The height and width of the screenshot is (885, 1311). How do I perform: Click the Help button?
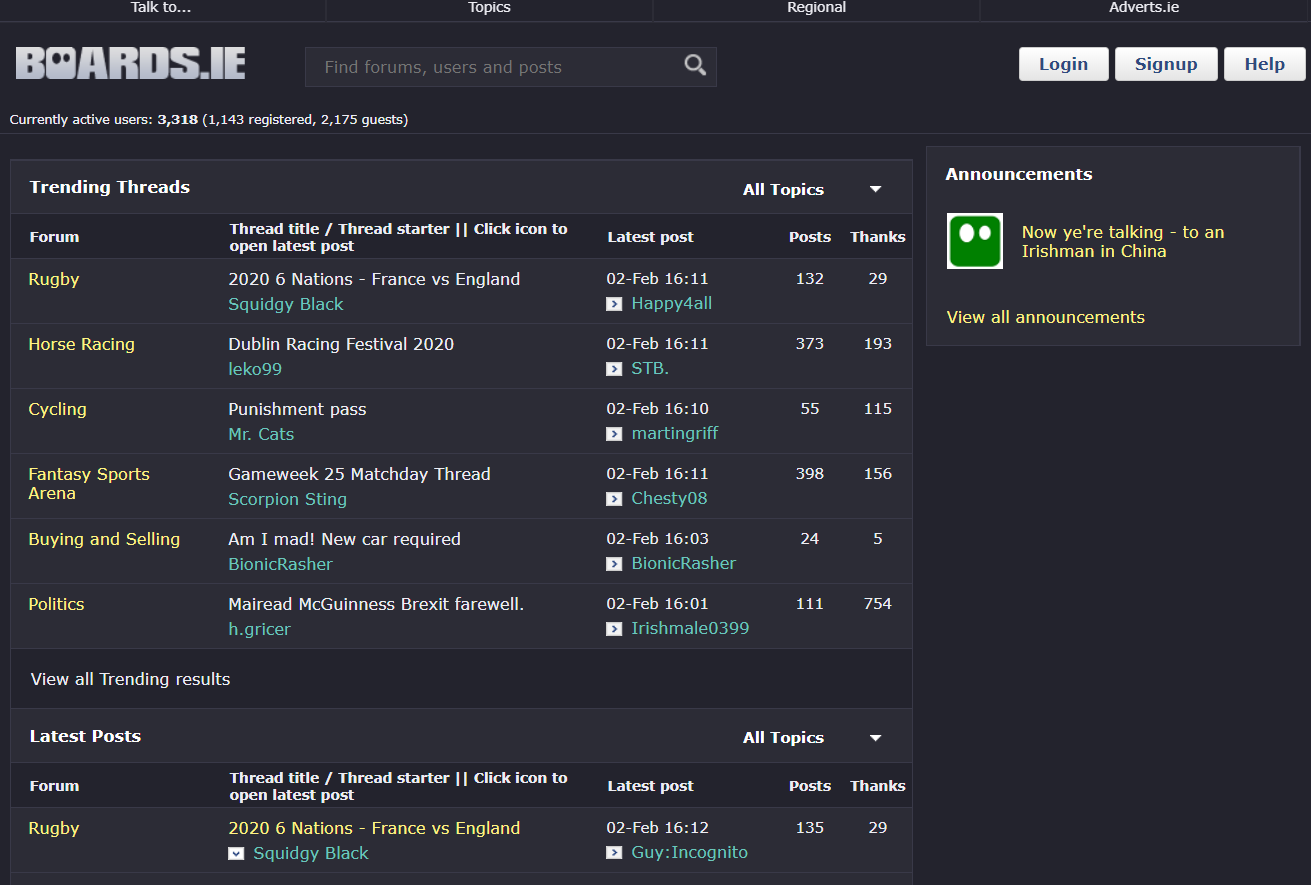point(1265,64)
